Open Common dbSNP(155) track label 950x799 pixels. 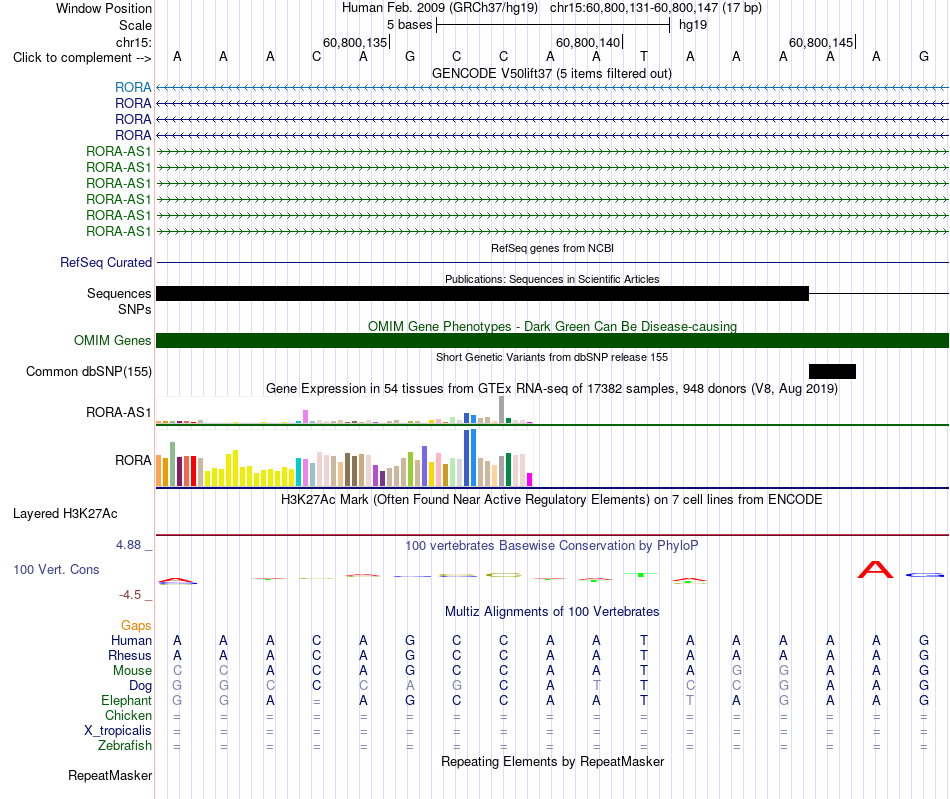[x=89, y=371]
